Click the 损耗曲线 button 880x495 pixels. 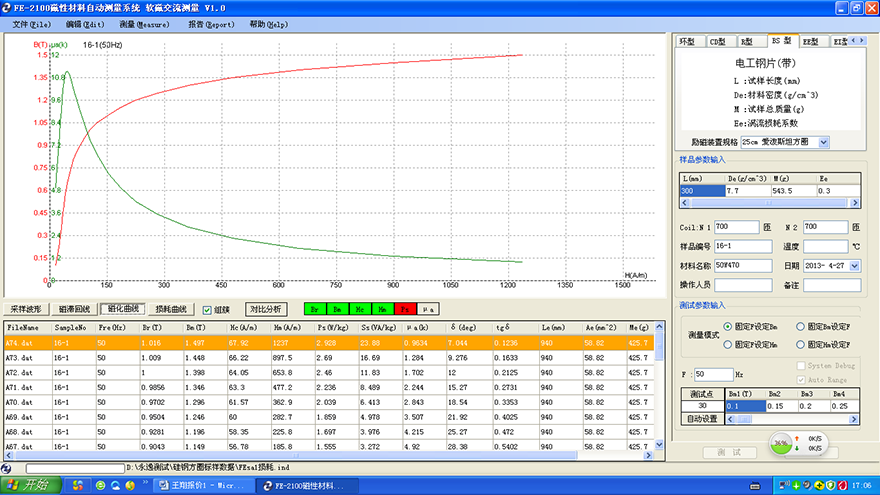pyautogui.click(x=171, y=309)
